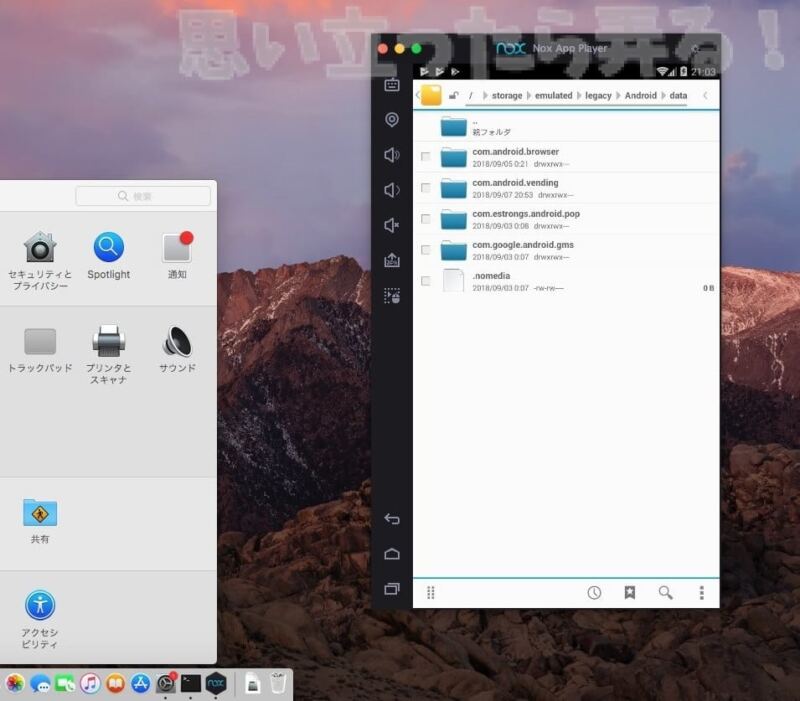This screenshot has height=701, width=800.
Task: Check the com.google.android.gms checkbox
Action: point(426,250)
